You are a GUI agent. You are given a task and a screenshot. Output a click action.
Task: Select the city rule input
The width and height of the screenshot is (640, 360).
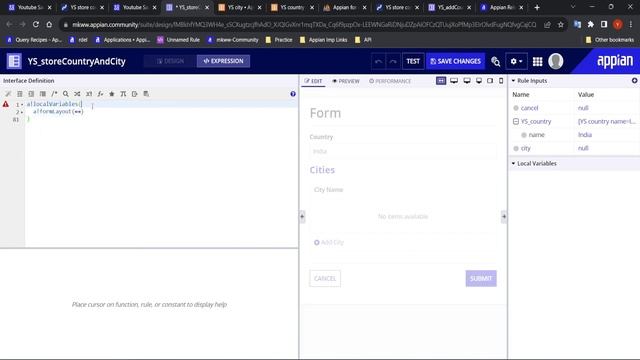[526, 148]
